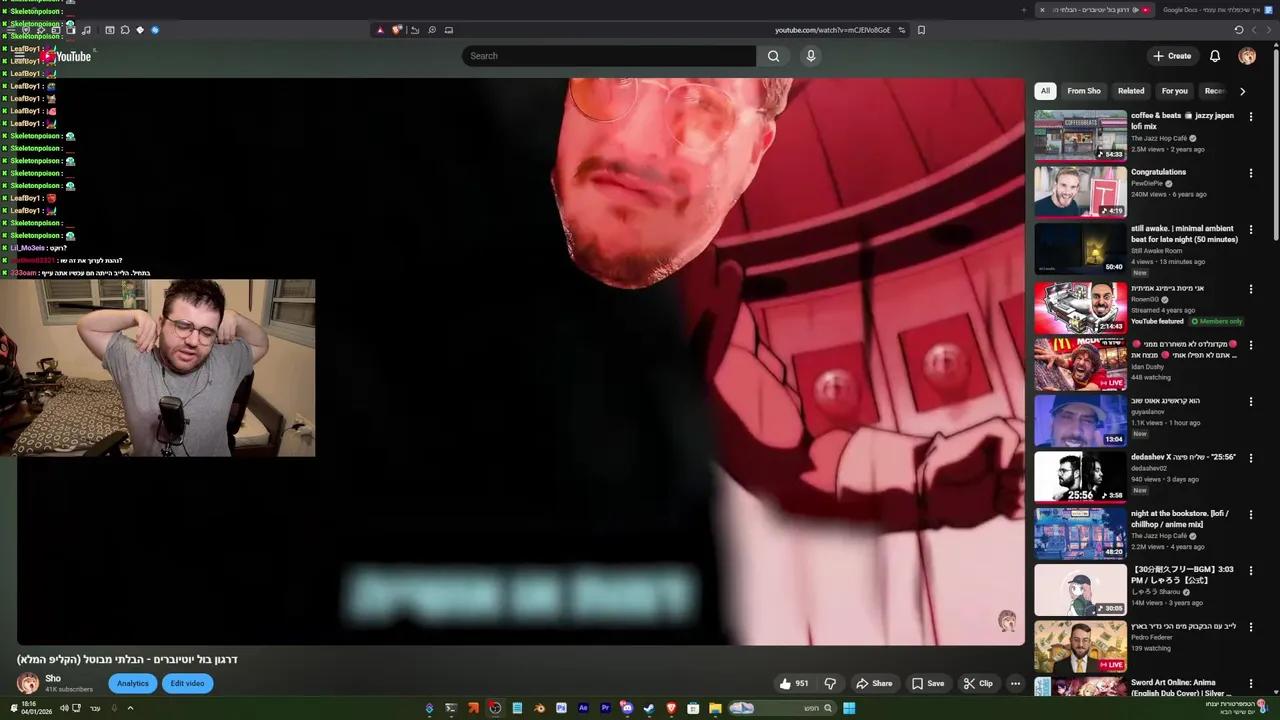Open the Idan Dushy live stream thumbnail
The image size is (1280, 720).
[1080, 364]
